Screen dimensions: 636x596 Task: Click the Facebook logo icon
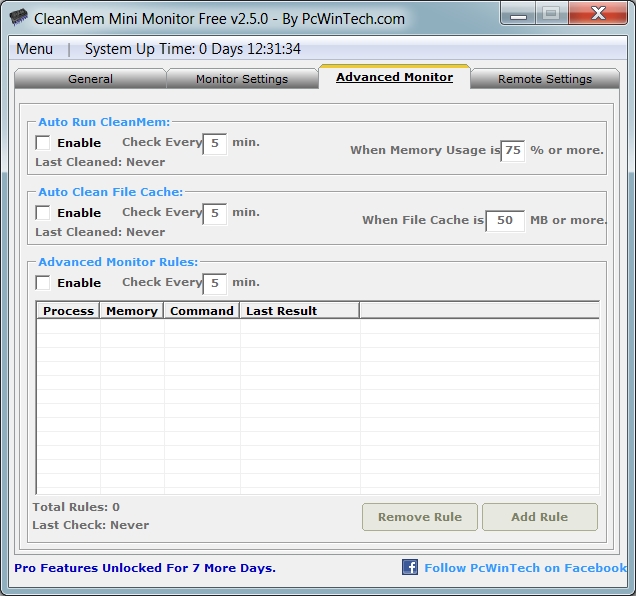tap(410, 567)
